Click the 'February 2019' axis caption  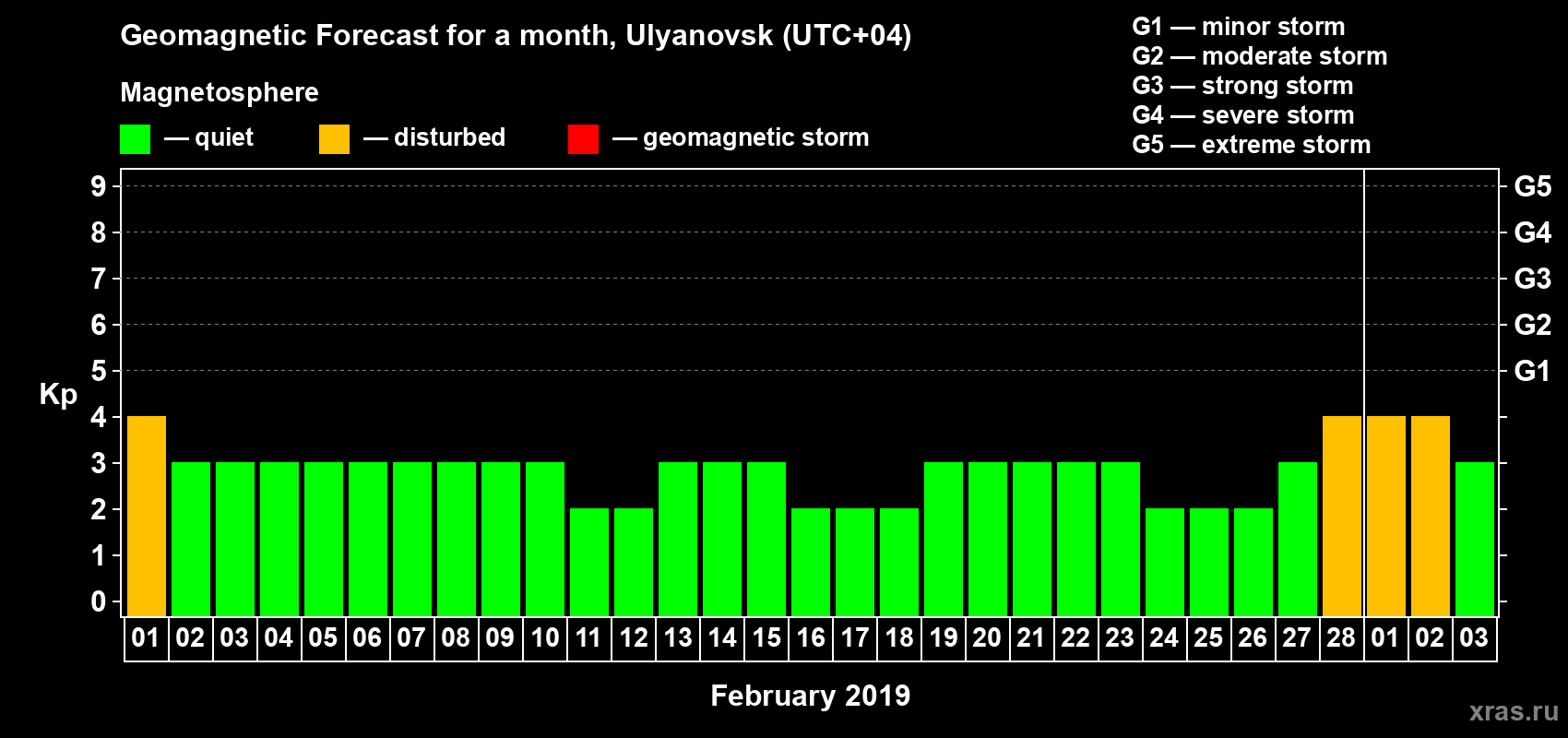[x=810, y=696]
